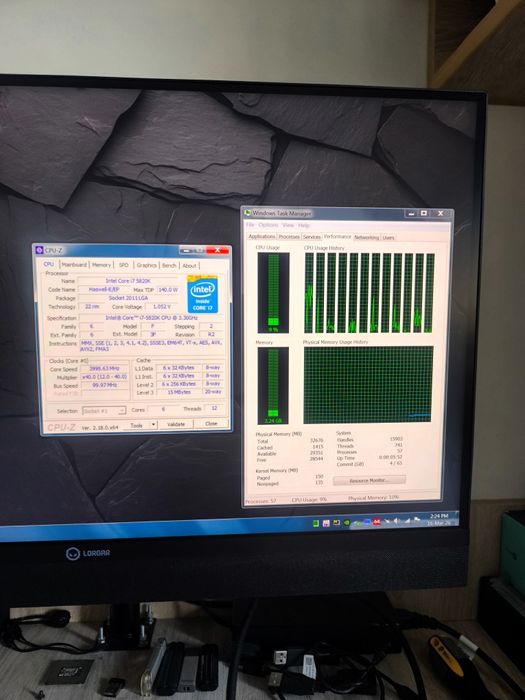Maximize the Windows Task Manager window

pyautogui.click(x=424, y=213)
